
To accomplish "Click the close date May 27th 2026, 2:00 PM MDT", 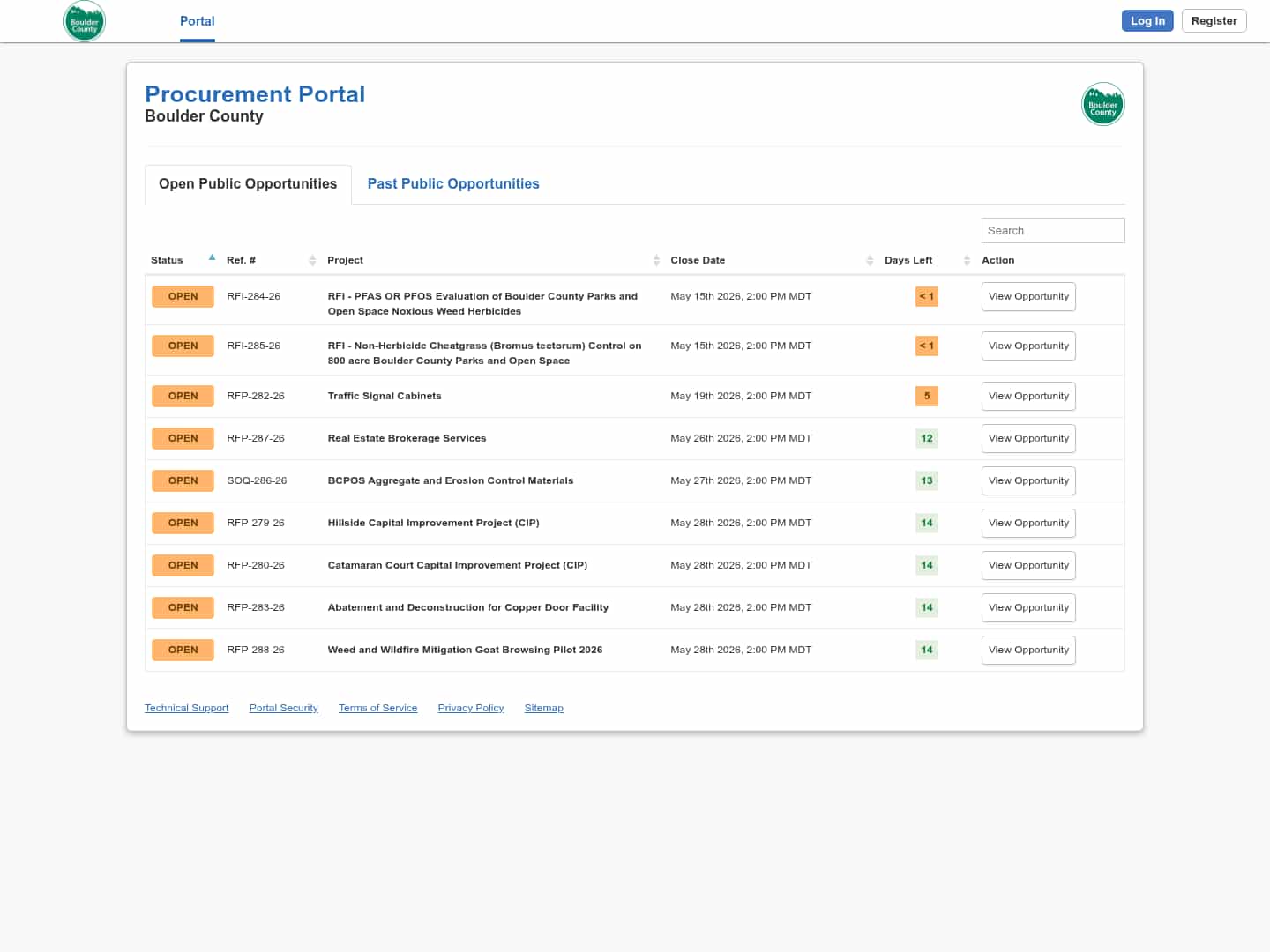I will click(x=741, y=480).
